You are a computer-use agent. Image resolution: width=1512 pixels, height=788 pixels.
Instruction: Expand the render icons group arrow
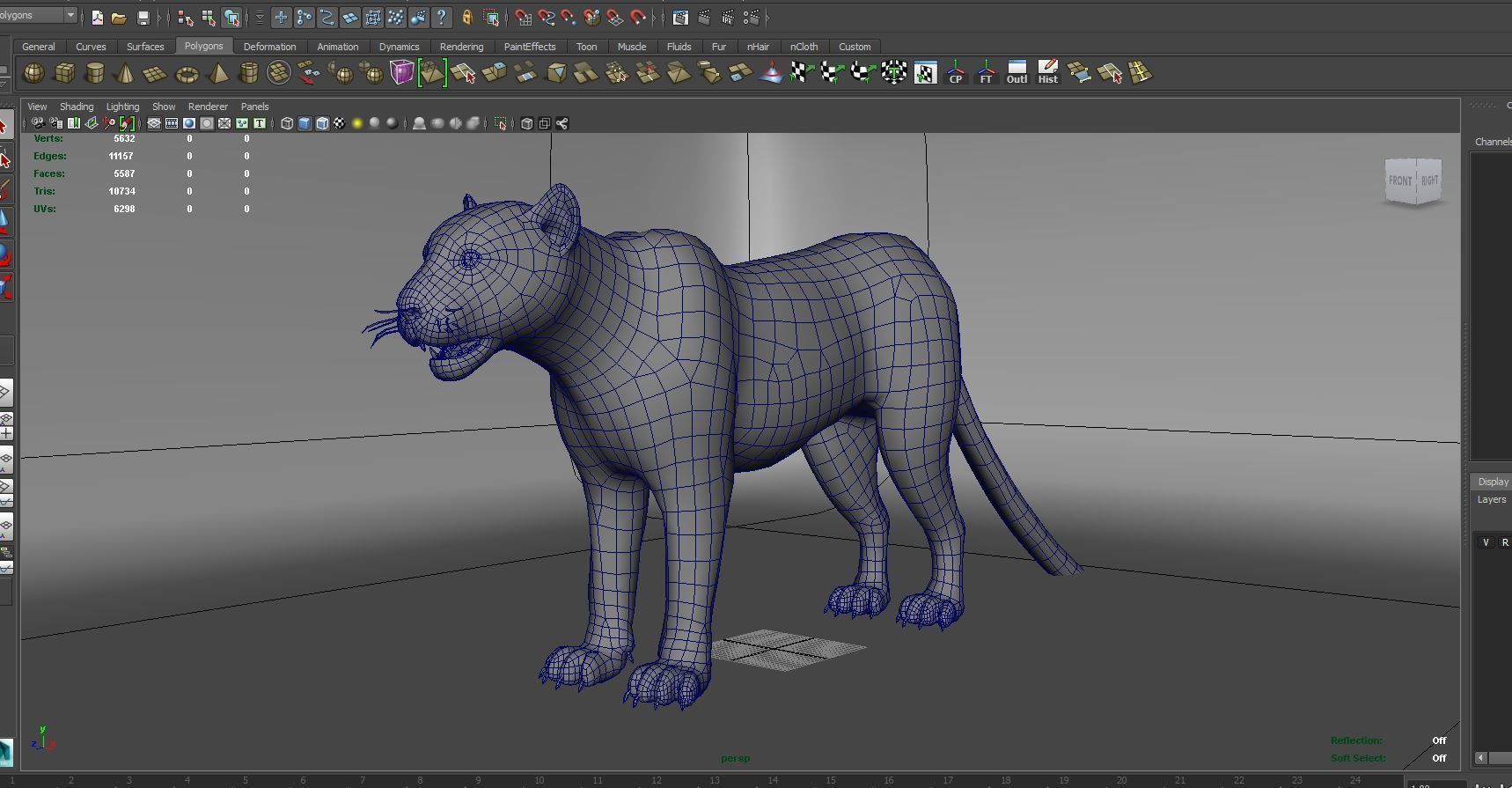(x=767, y=17)
